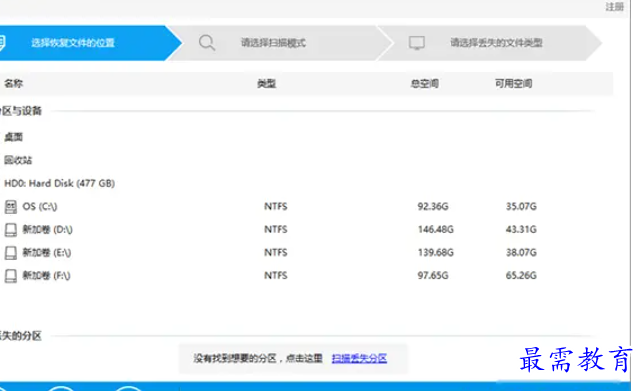Click the 类型 column header
Image resolution: width=641 pixels, height=391 pixels.
click(267, 84)
